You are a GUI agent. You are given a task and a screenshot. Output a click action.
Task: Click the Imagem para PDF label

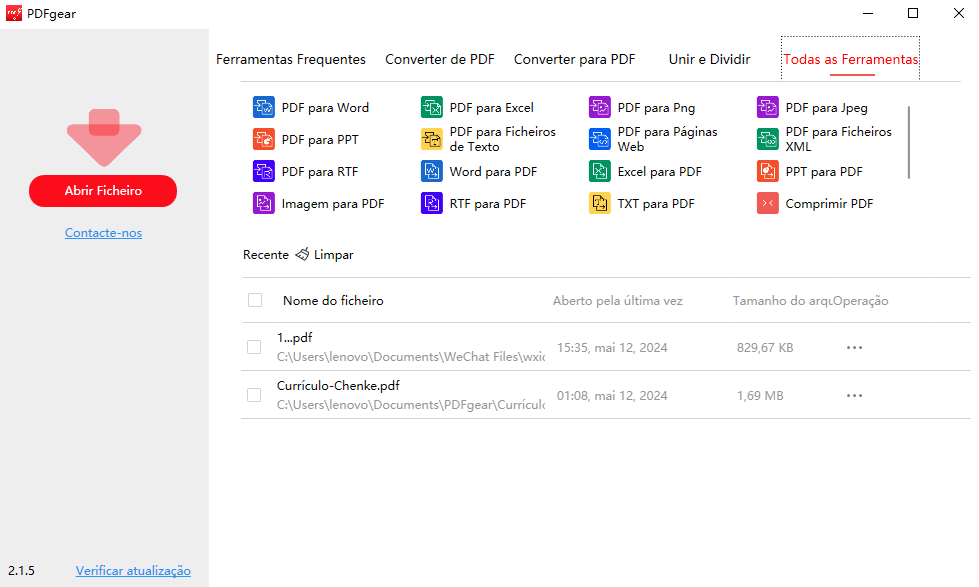pos(333,204)
